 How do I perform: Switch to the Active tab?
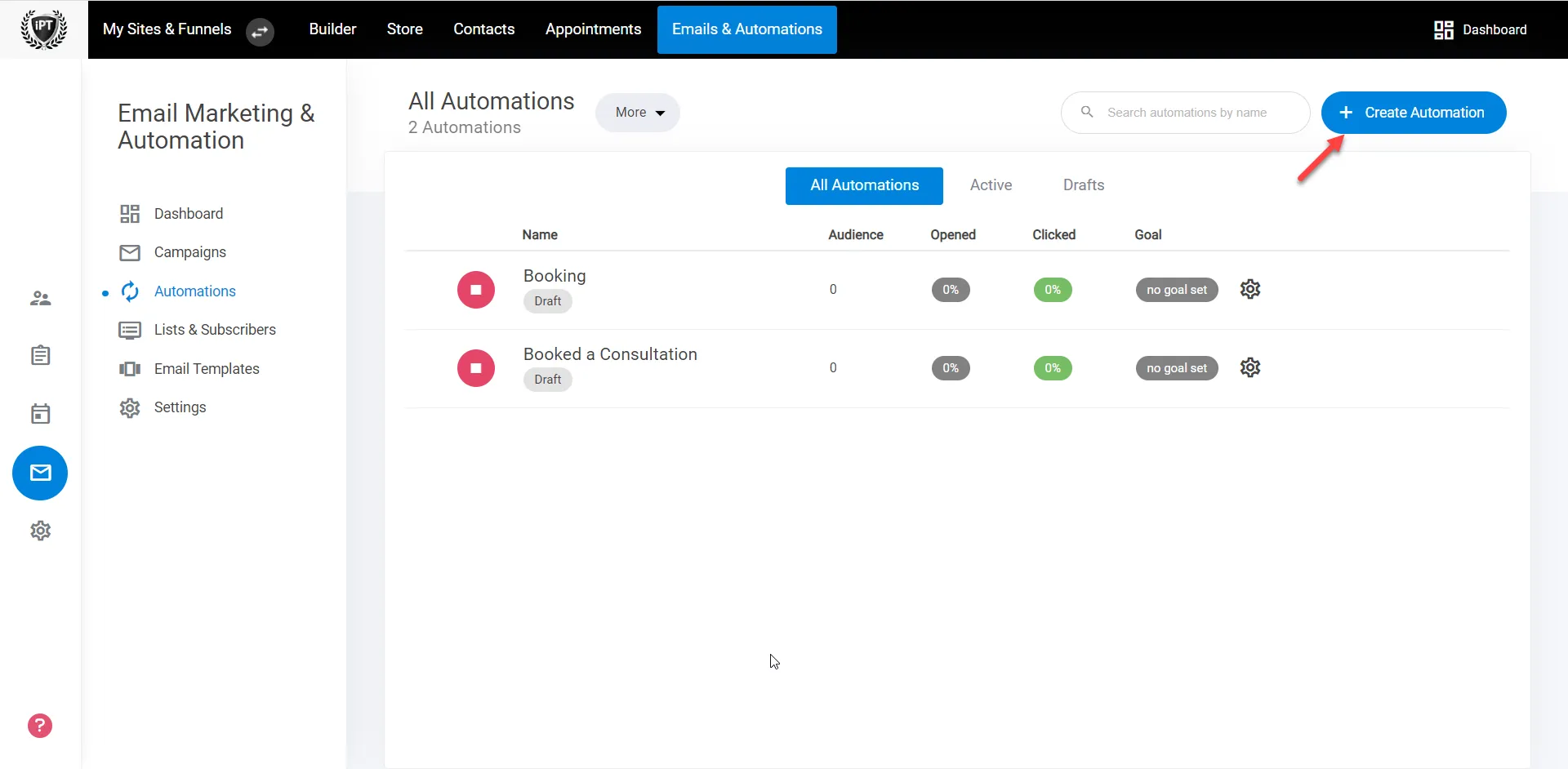[x=991, y=185]
